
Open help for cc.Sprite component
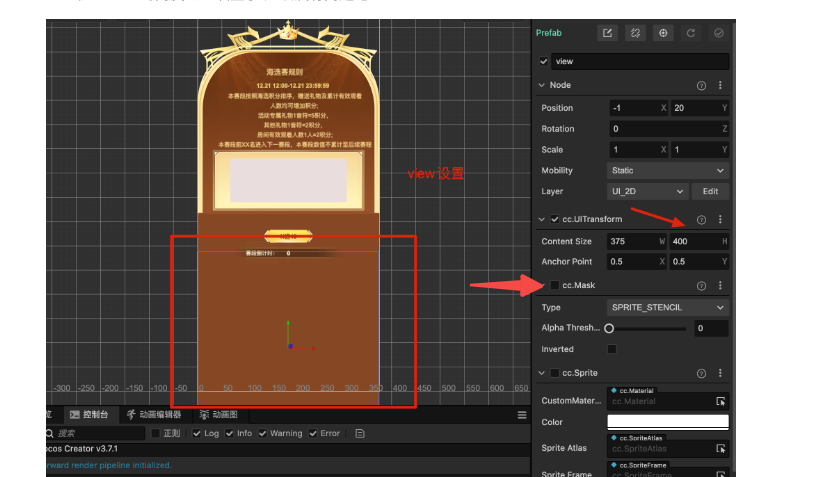click(x=701, y=374)
